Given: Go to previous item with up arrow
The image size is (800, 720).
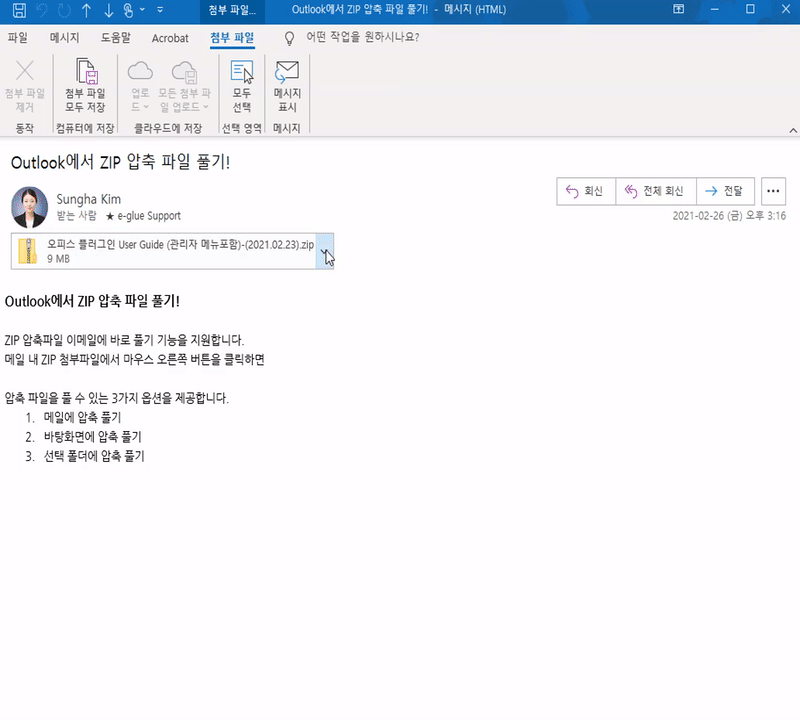Looking at the screenshot, I should [86, 10].
